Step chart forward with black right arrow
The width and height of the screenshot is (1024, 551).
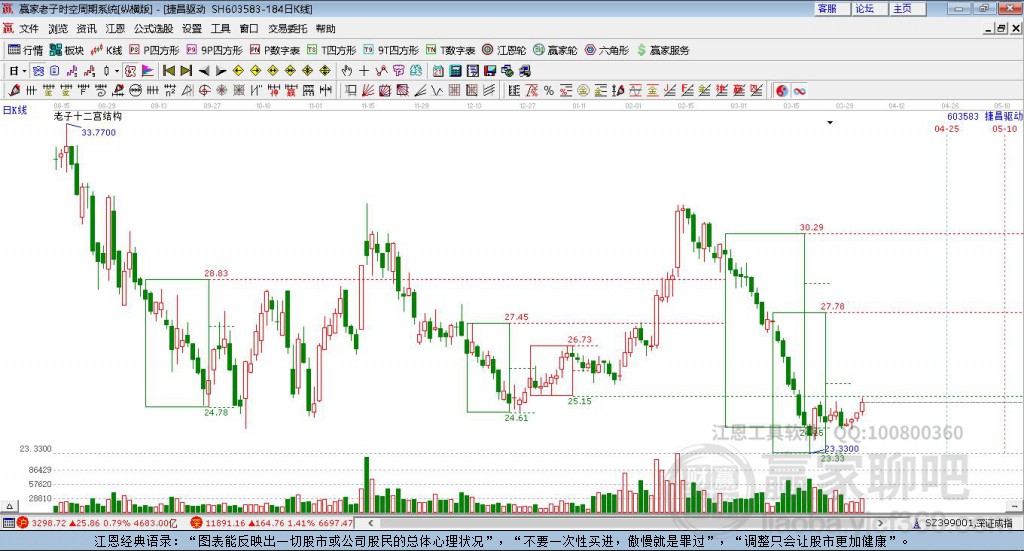(221, 71)
